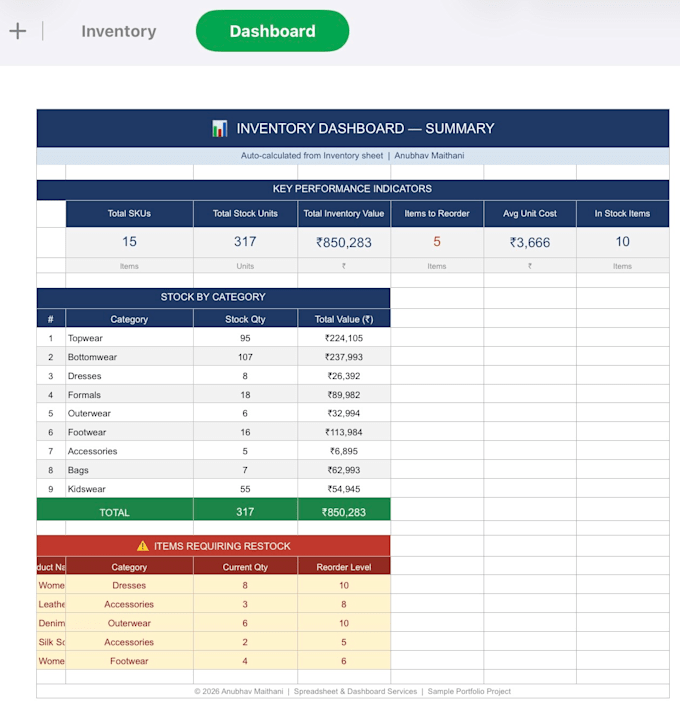Select the Formals category cell
Image resolution: width=680 pixels, height=714 pixels.
129,395
